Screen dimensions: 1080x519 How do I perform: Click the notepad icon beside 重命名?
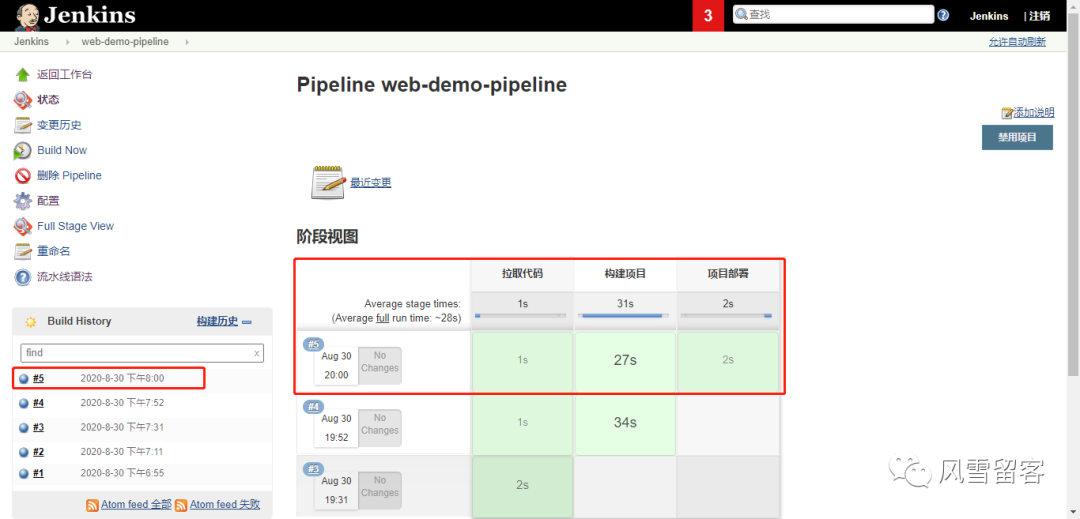click(x=23, y=251)
